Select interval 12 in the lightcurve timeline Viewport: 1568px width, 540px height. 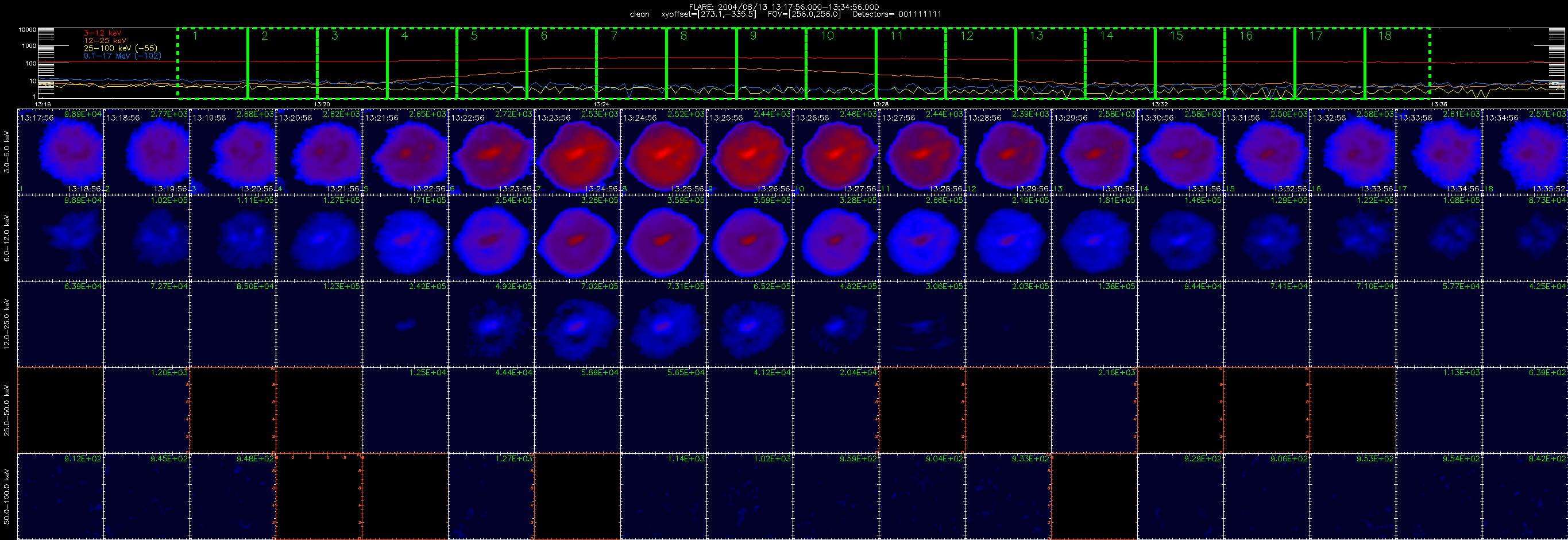[980, 63]
